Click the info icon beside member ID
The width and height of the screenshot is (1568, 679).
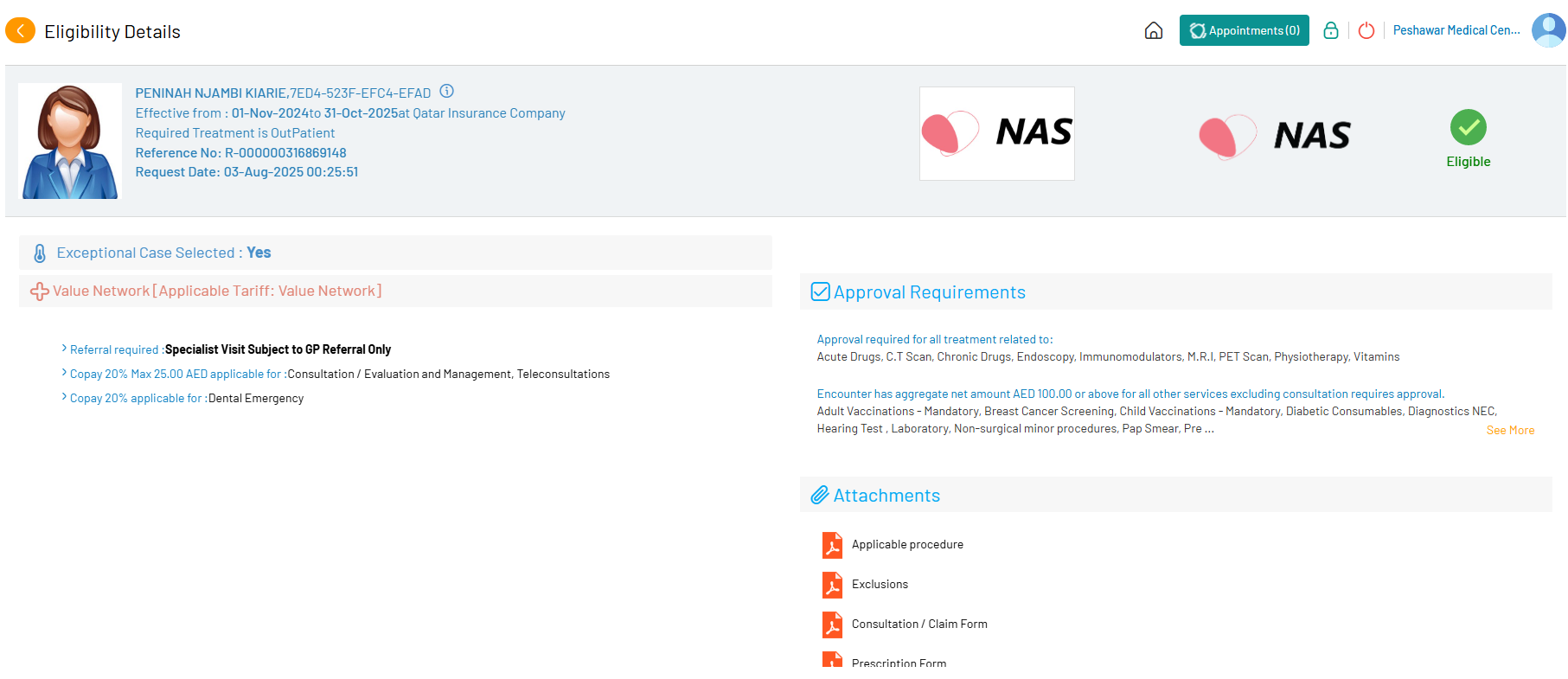tap(446, 91)
